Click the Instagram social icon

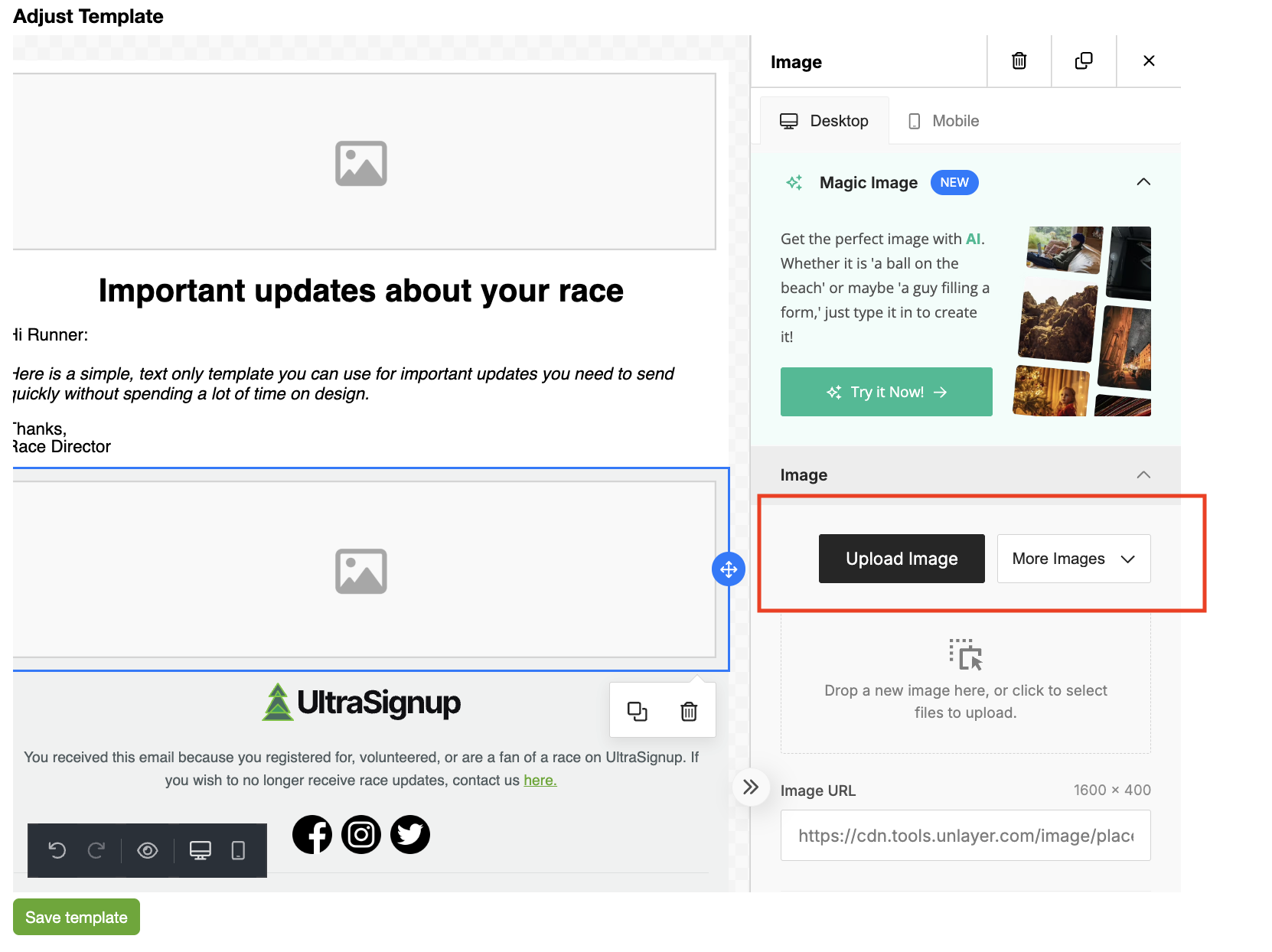pos(361,834)
